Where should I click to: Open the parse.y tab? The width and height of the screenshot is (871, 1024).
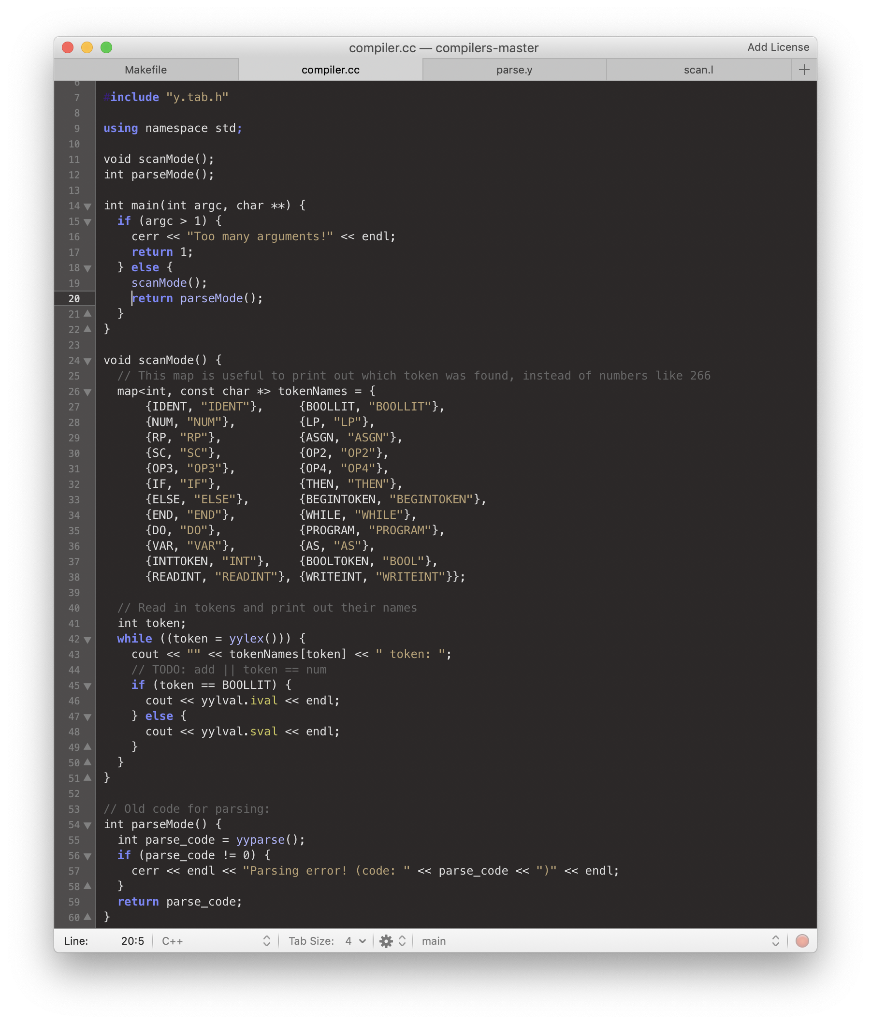(x=515, y=70)
